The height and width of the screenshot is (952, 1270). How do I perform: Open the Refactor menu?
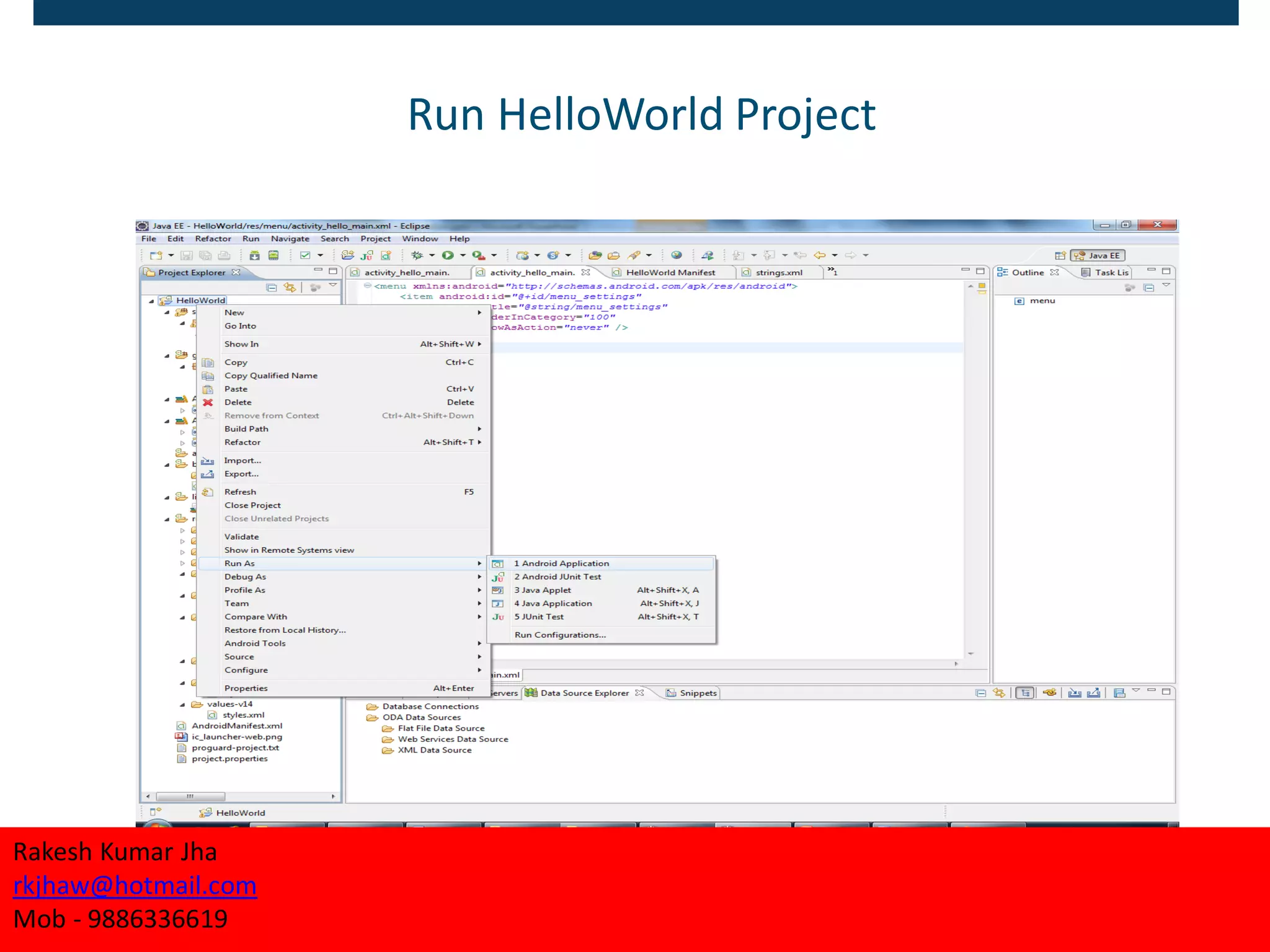coord(213,239)
